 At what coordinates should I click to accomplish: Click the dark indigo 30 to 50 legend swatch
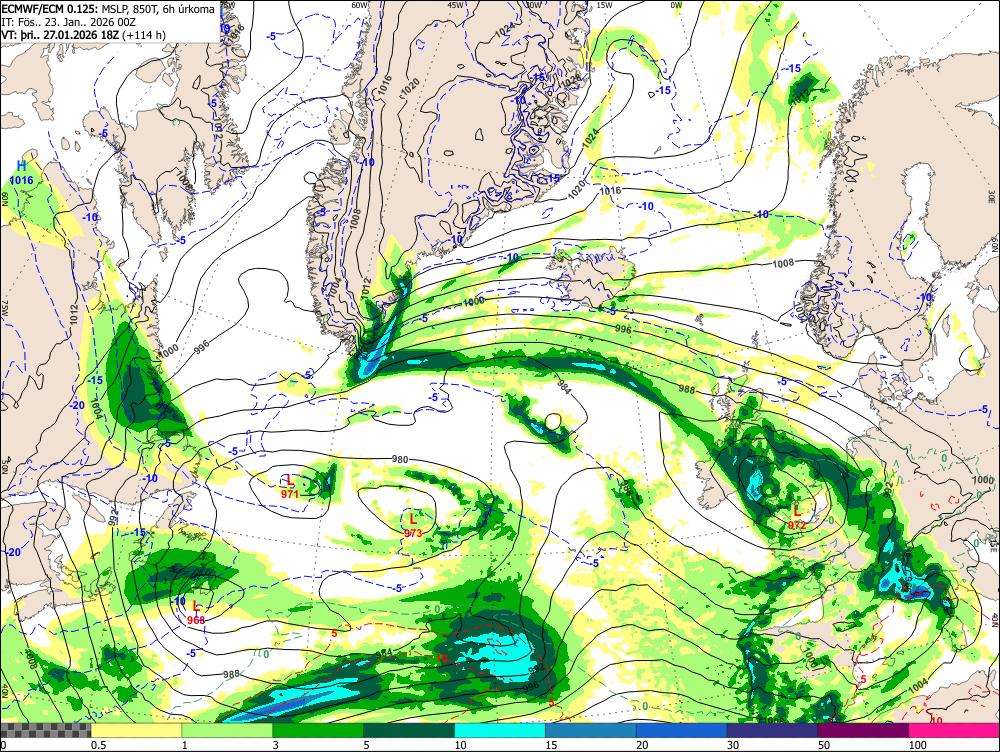tap(772, 730)
